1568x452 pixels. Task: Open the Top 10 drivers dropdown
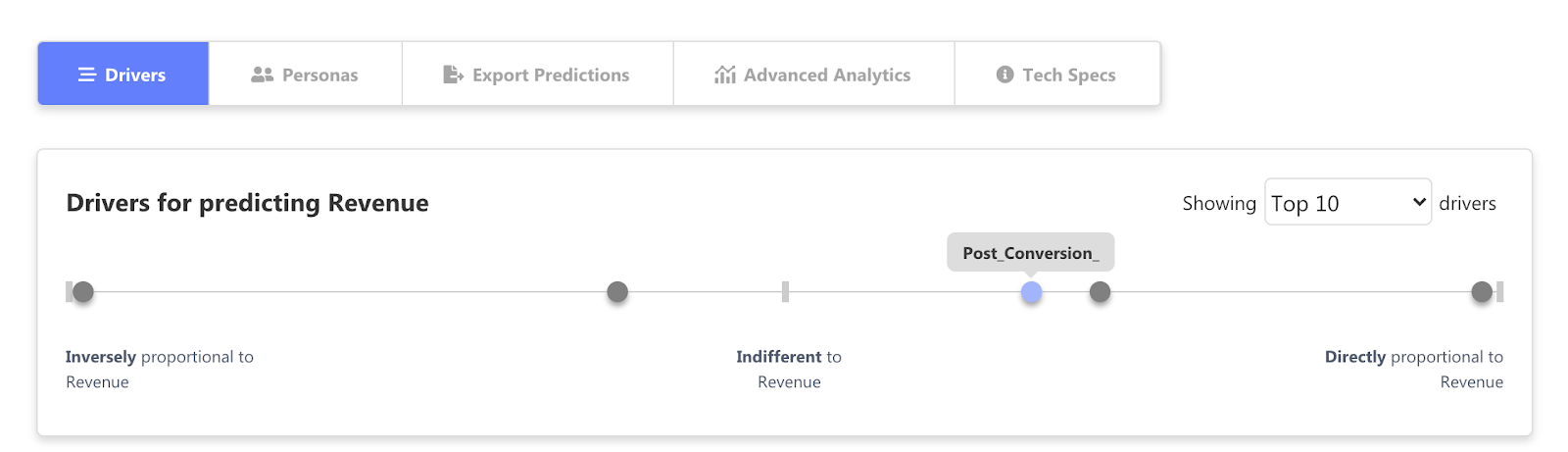tap(1348, 202)
